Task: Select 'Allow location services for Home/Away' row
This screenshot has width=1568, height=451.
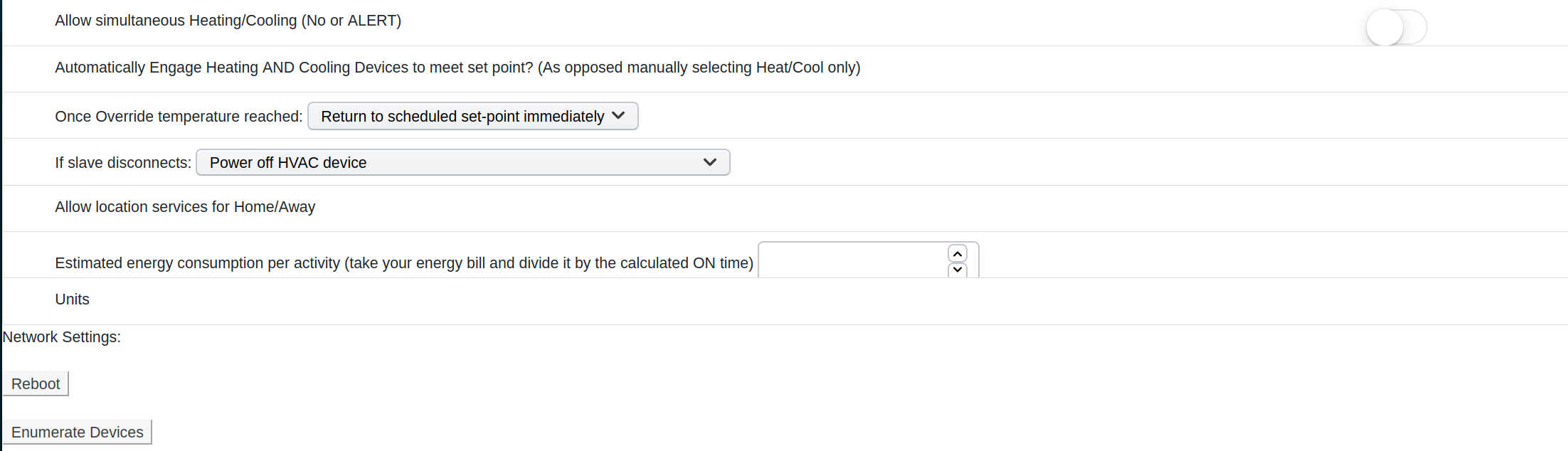Action: click(x=185, y=207)
